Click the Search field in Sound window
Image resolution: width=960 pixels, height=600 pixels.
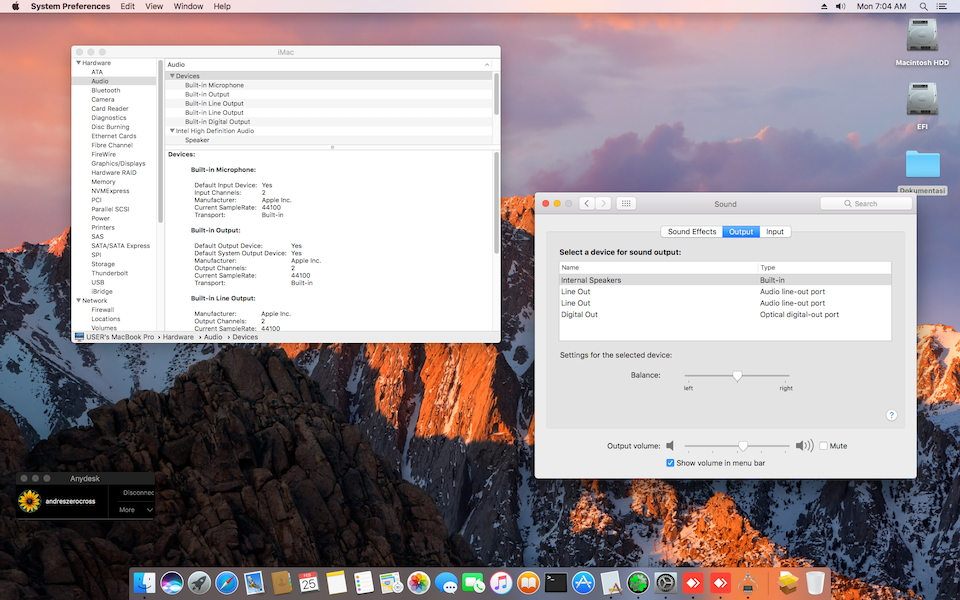pos(866,203)
